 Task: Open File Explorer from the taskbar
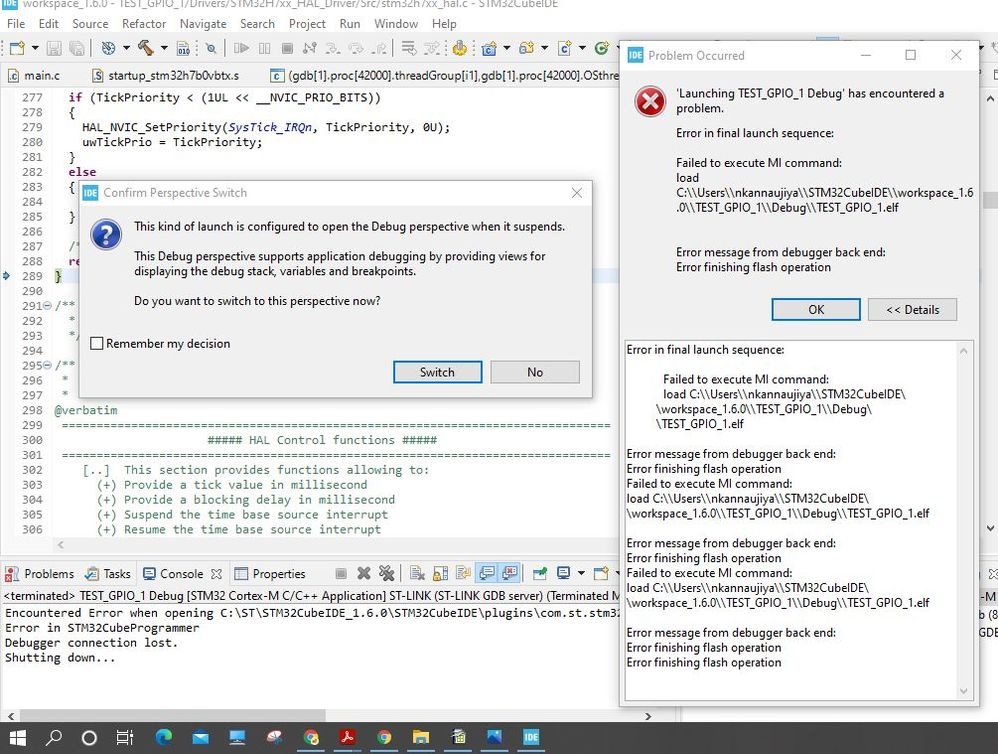tap(421, 737)
